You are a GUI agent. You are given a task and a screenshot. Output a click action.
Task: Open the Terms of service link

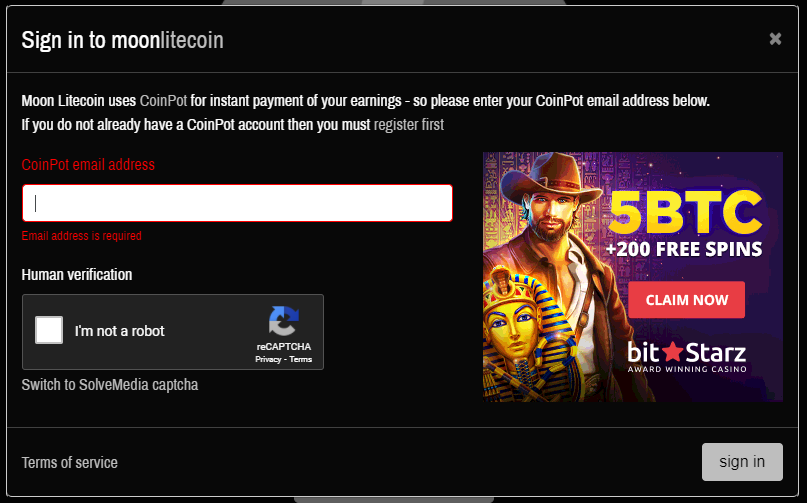(x=69, y=462)
